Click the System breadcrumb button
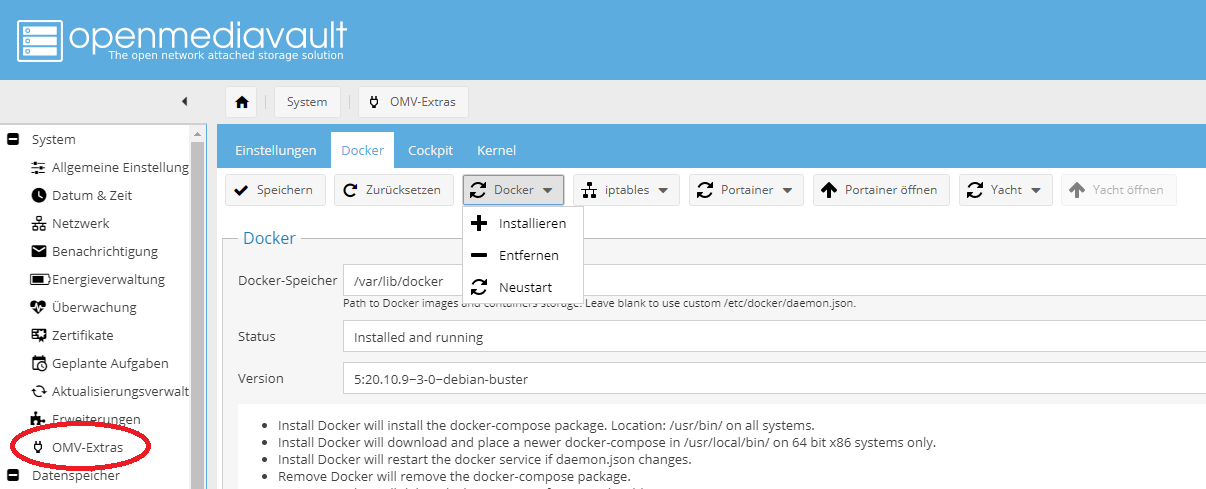Viewport: 1206px width, 489px height. click(307, 102)
